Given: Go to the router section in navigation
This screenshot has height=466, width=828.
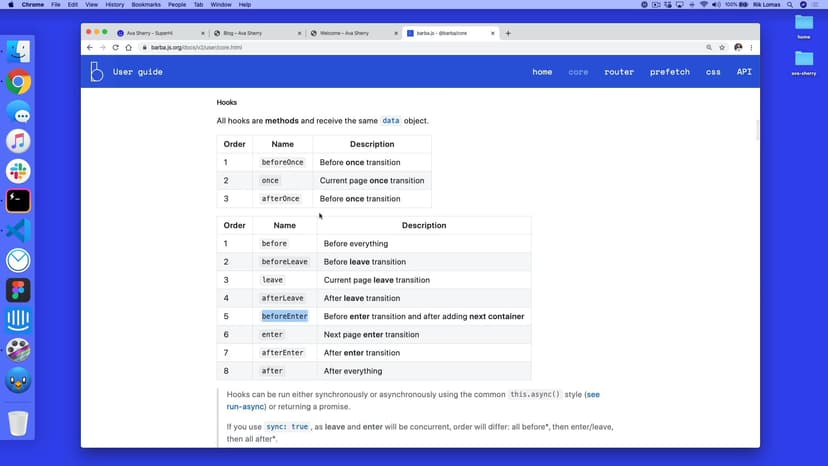Looking at the screenshot, I should 619,72.
